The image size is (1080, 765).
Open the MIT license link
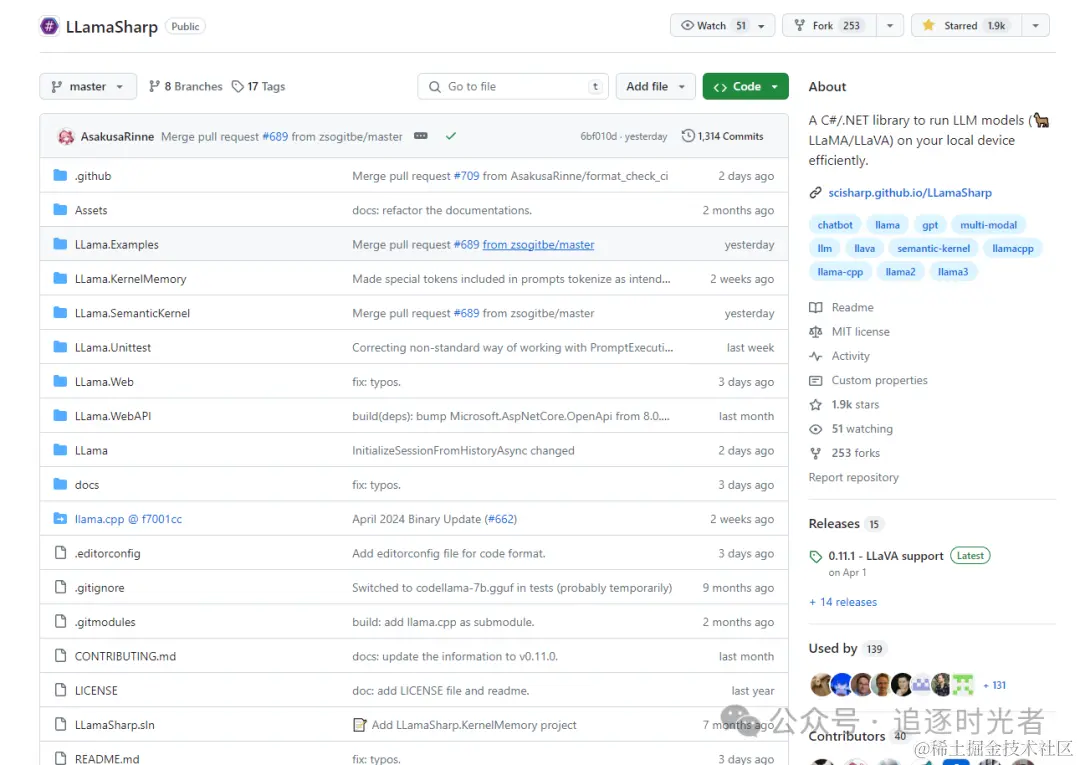860,332
